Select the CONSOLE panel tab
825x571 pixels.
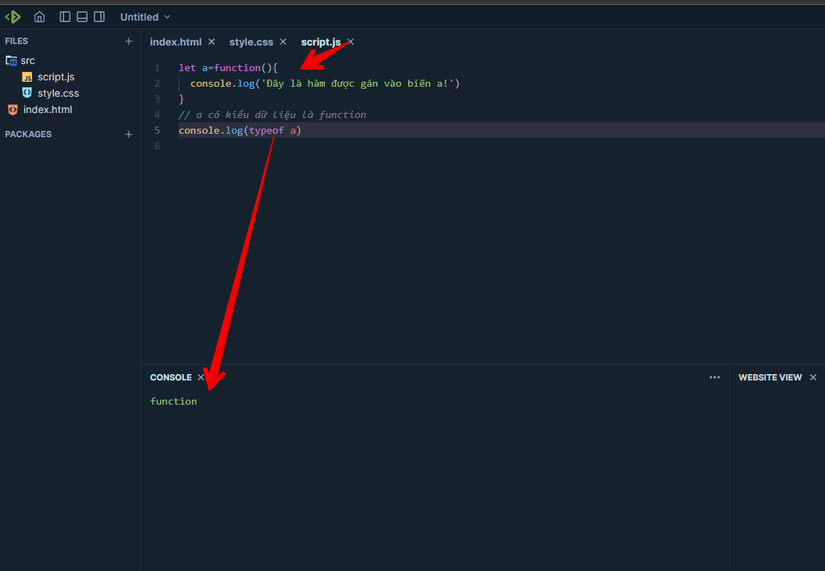(170, 377)
